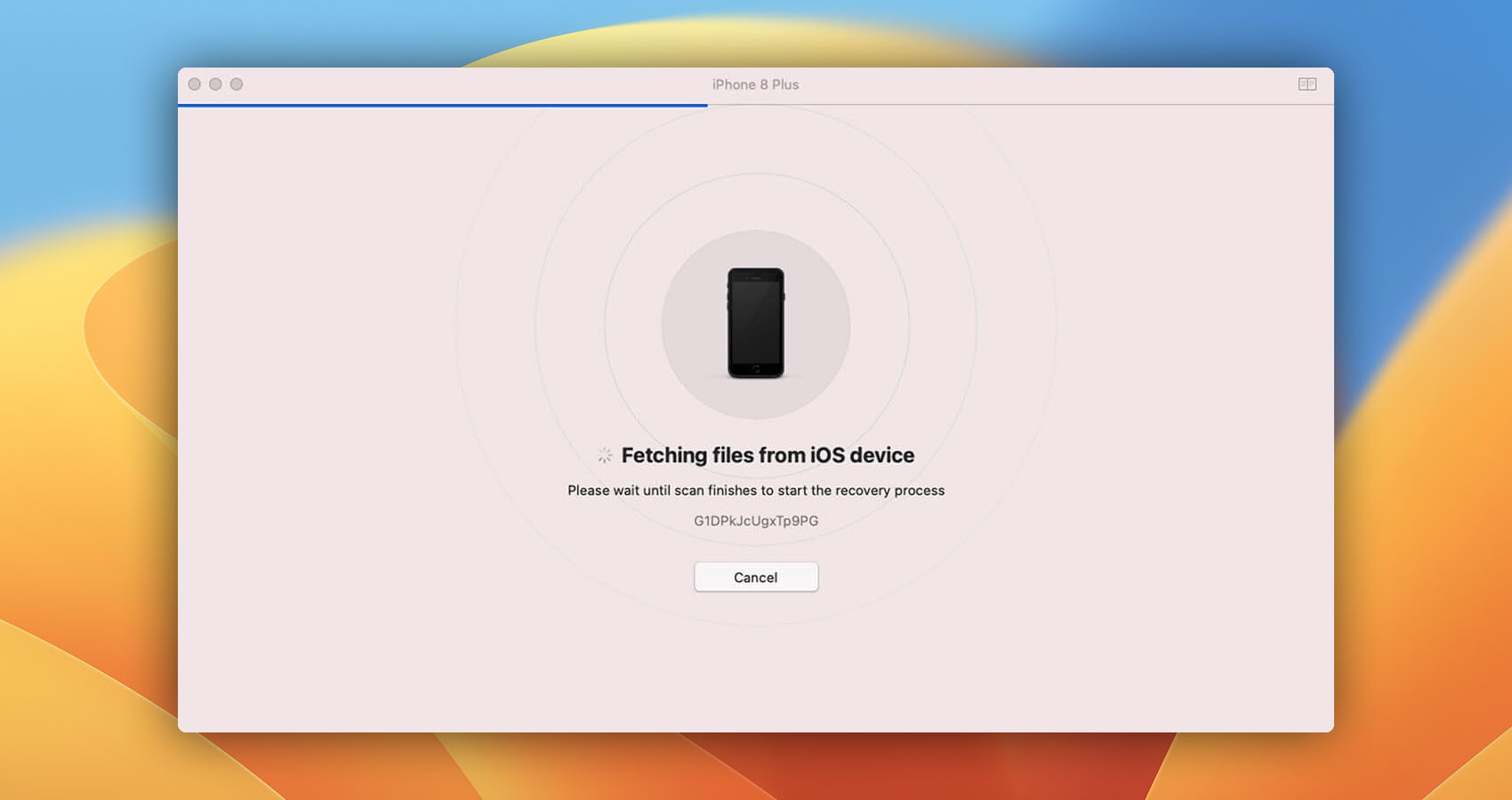Cancel the iOS device scan

point(756,577)
